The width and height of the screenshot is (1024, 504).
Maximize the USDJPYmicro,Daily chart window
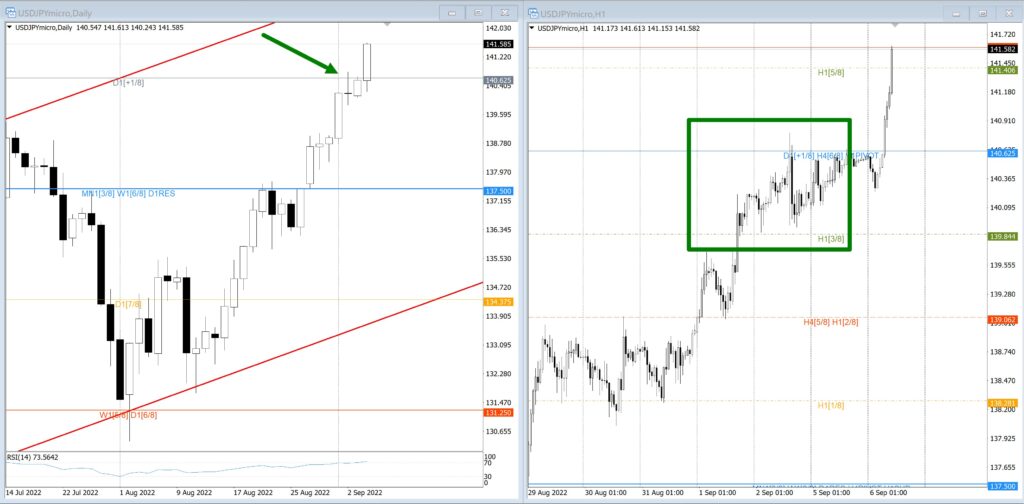[x=477, y=13]
